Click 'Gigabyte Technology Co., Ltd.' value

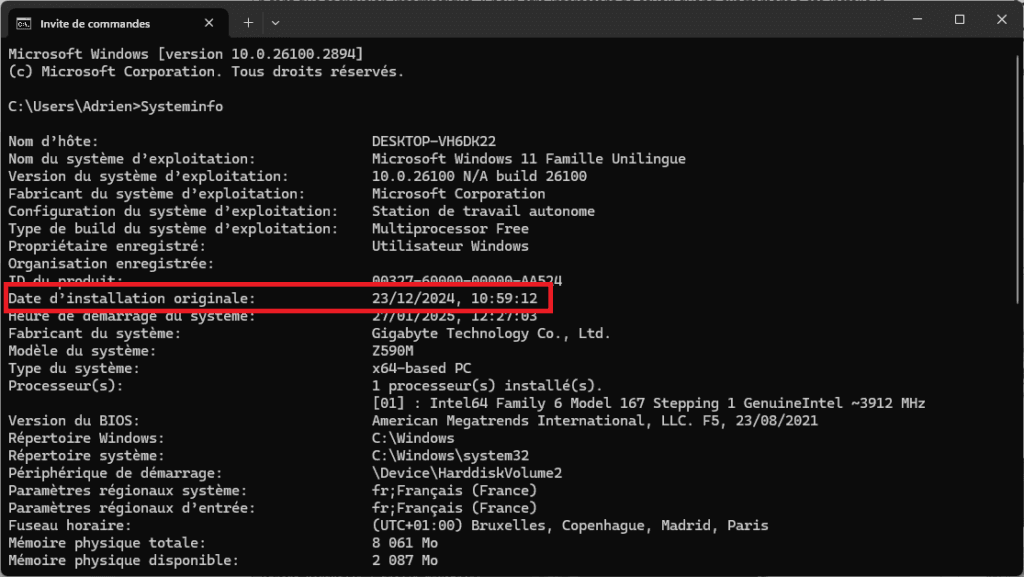pyautogui.click(x=491, y=334)
